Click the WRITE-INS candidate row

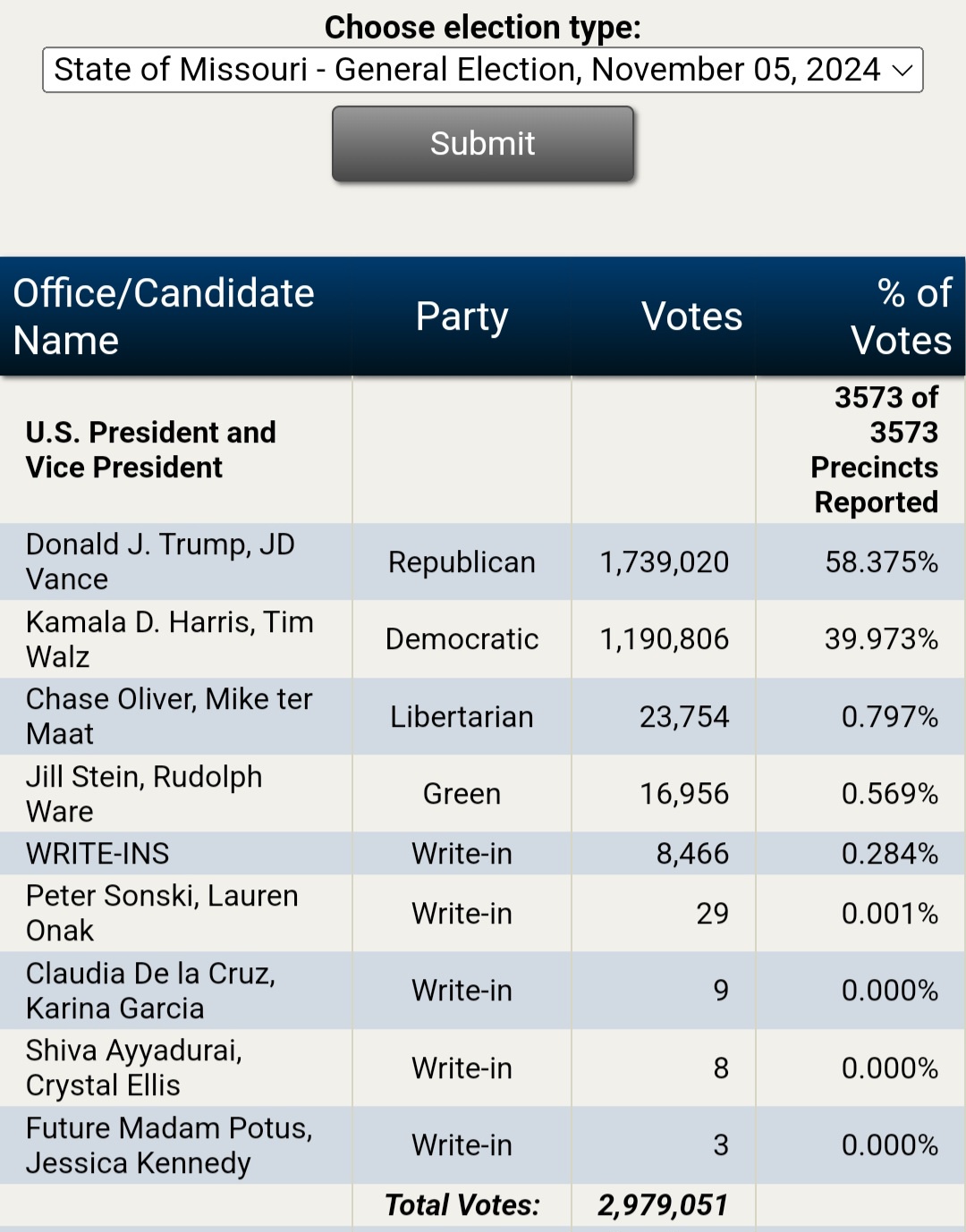coord(483,854)
